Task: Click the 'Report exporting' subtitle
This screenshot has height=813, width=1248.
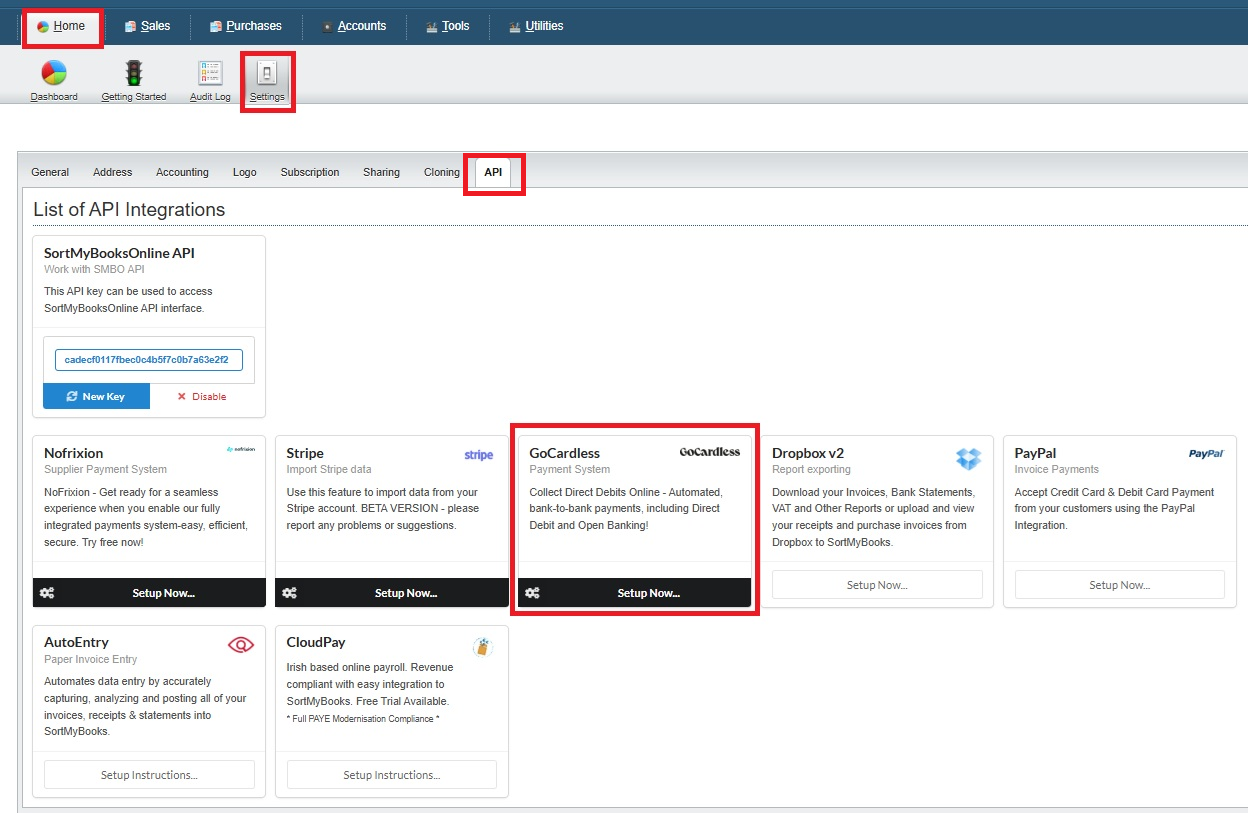Action: 811,469
